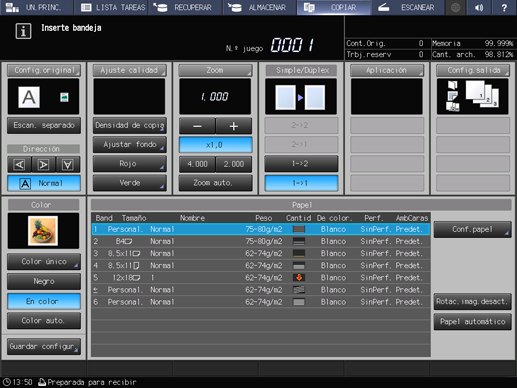
Task: Open Guardar configur. dialog
Action: (x=44, y=347)
